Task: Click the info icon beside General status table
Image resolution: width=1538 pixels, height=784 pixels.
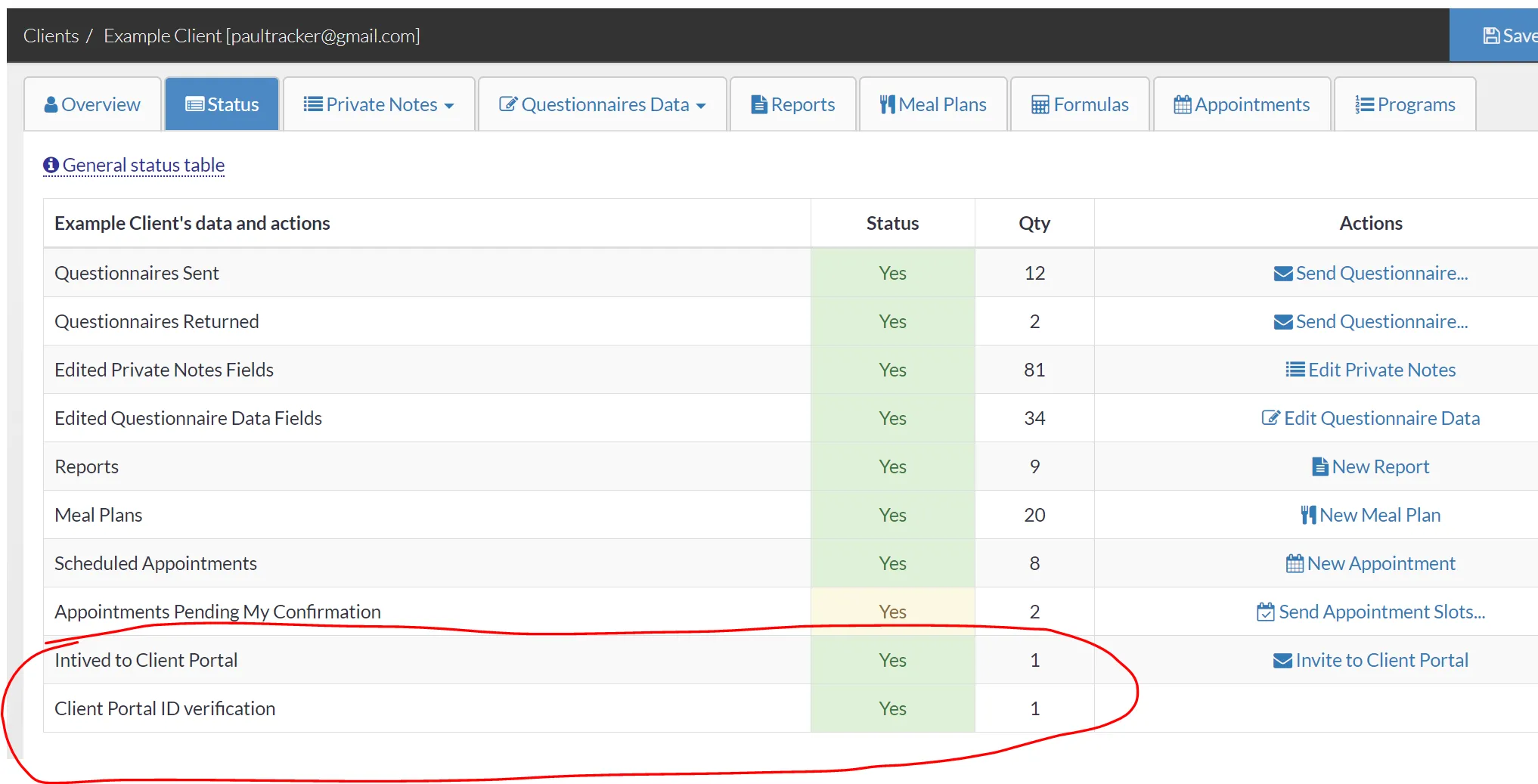Action: [x=51, y=165]
